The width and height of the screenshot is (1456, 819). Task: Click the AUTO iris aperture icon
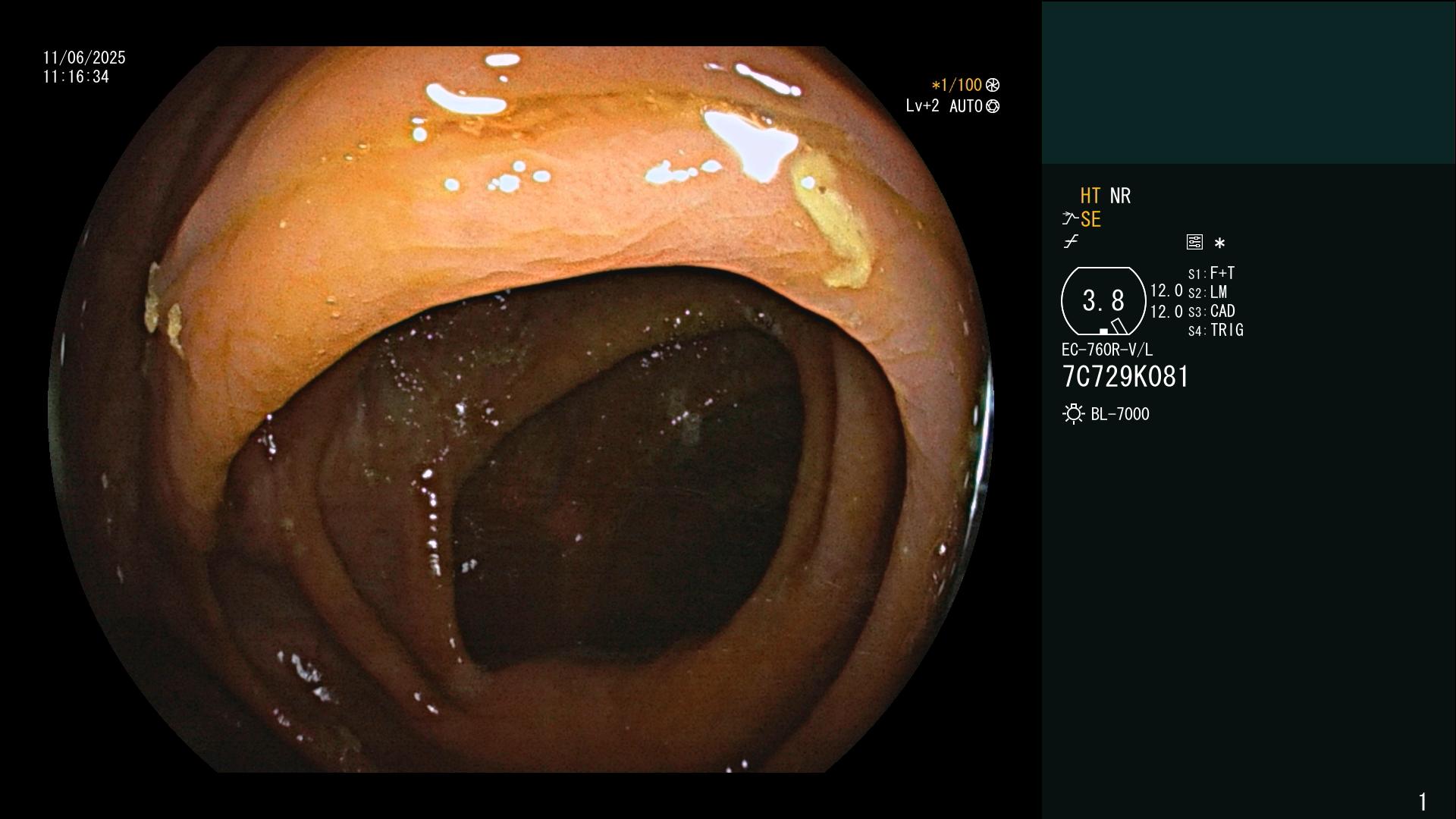[x=993, y=106]
